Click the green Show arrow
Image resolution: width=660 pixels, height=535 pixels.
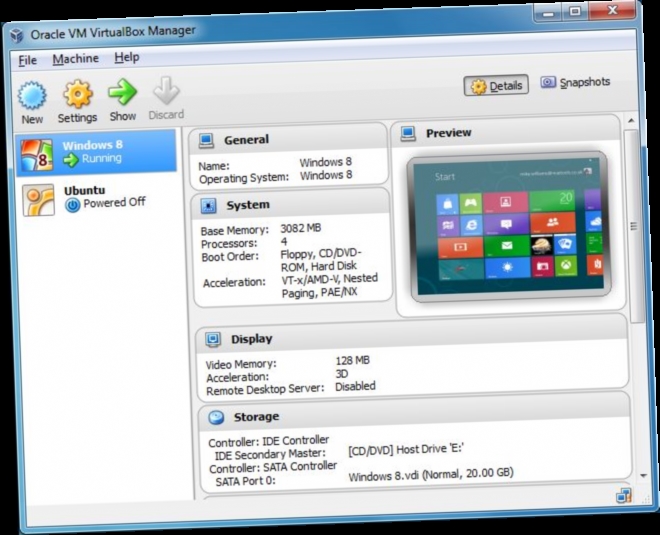point(122,92)
